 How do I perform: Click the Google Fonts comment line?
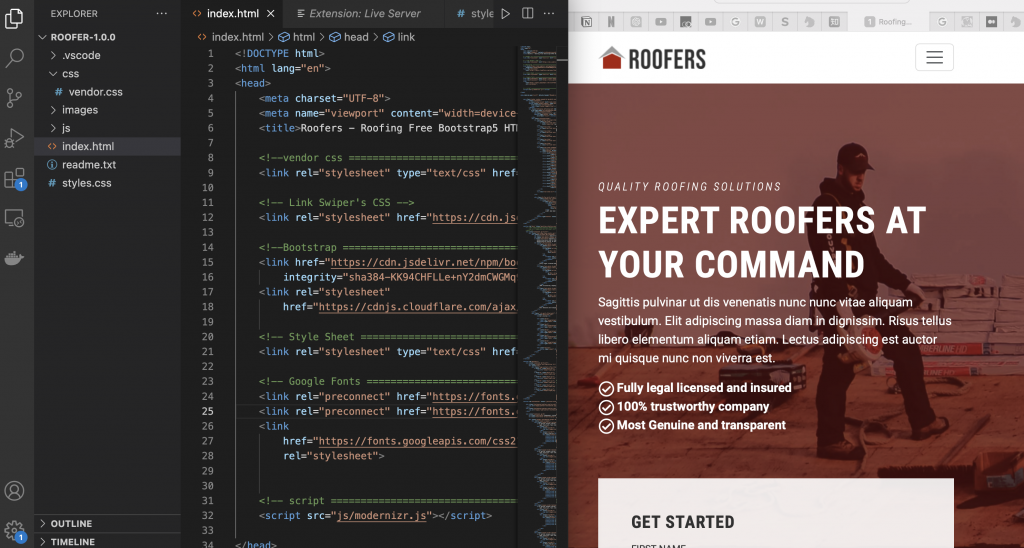pyautogui.click(x=388, y=381)
